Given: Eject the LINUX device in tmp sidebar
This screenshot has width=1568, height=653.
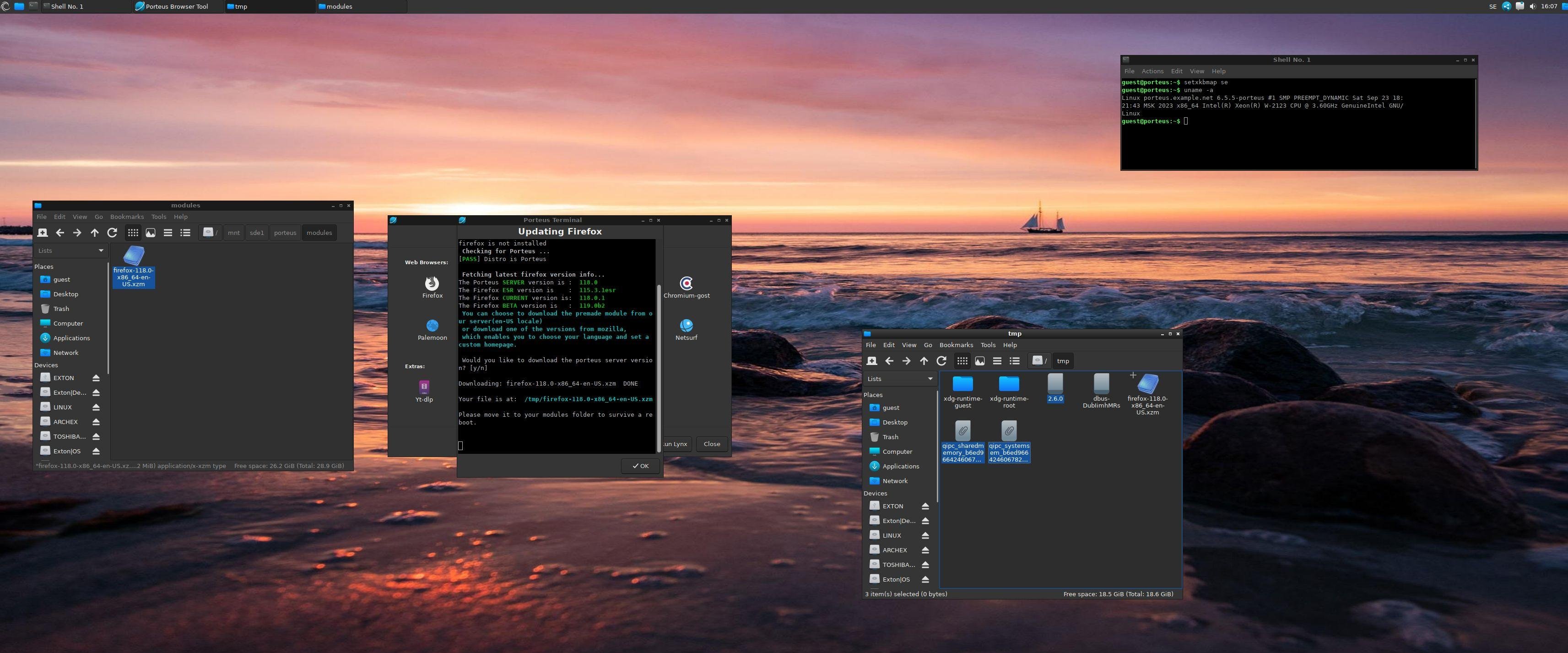Looking at the screenshot, I should pyautogui.click(x=925, y=535).
